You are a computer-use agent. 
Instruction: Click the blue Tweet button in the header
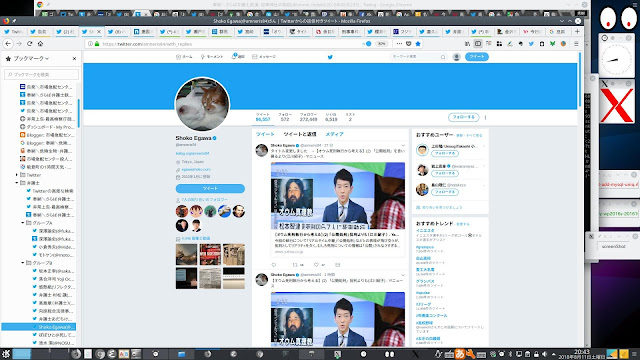(476, 57)
